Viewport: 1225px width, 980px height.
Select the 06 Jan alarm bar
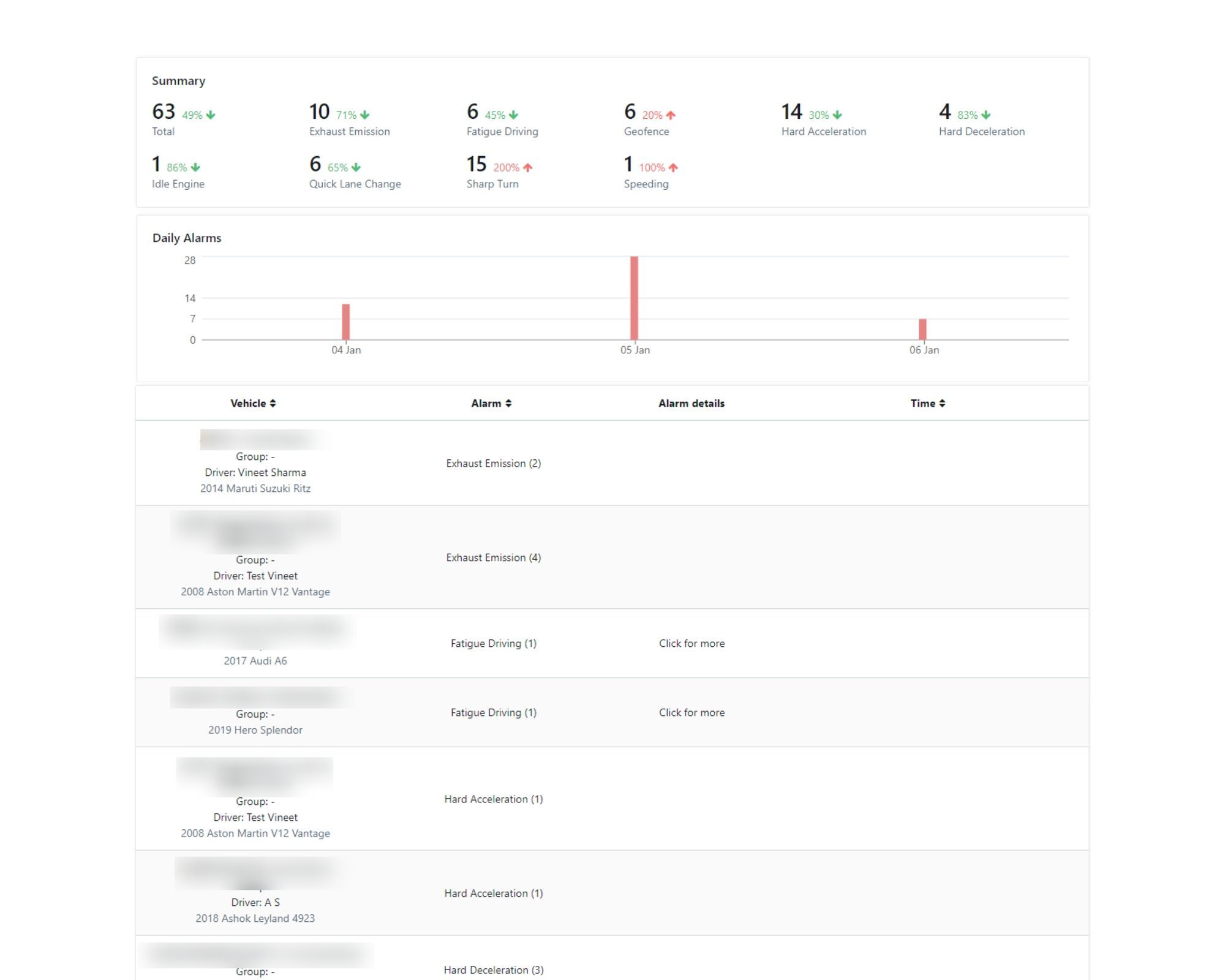click(922, 330)
